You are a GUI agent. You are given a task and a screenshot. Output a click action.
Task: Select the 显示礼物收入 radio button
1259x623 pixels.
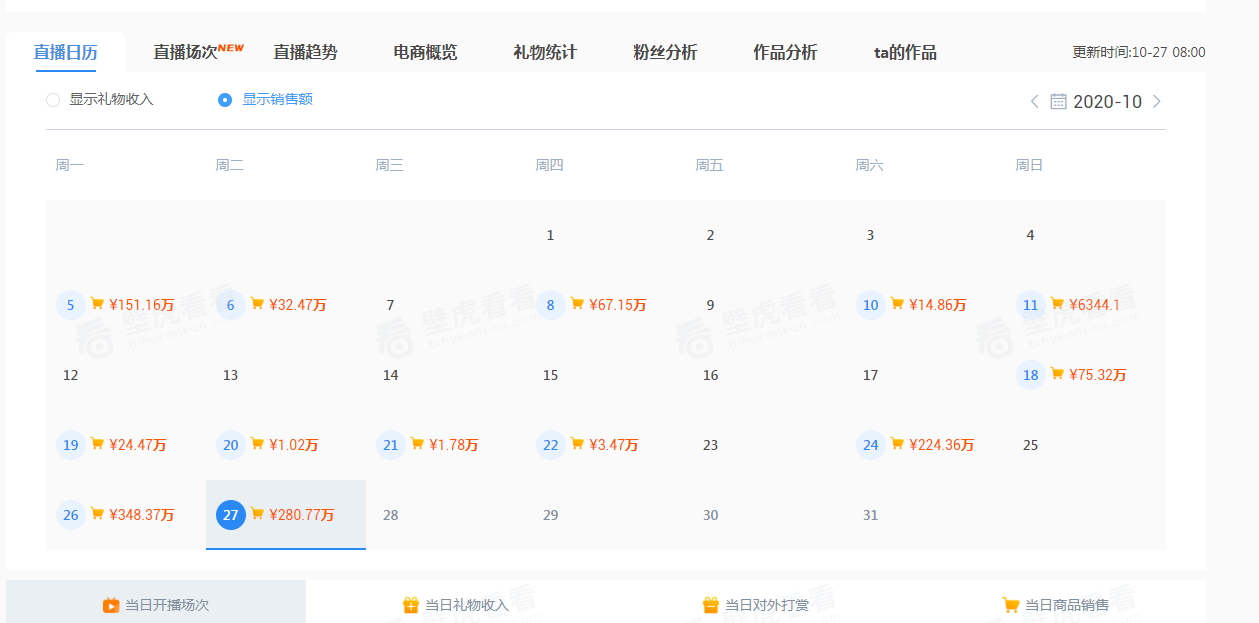point(52,100)
